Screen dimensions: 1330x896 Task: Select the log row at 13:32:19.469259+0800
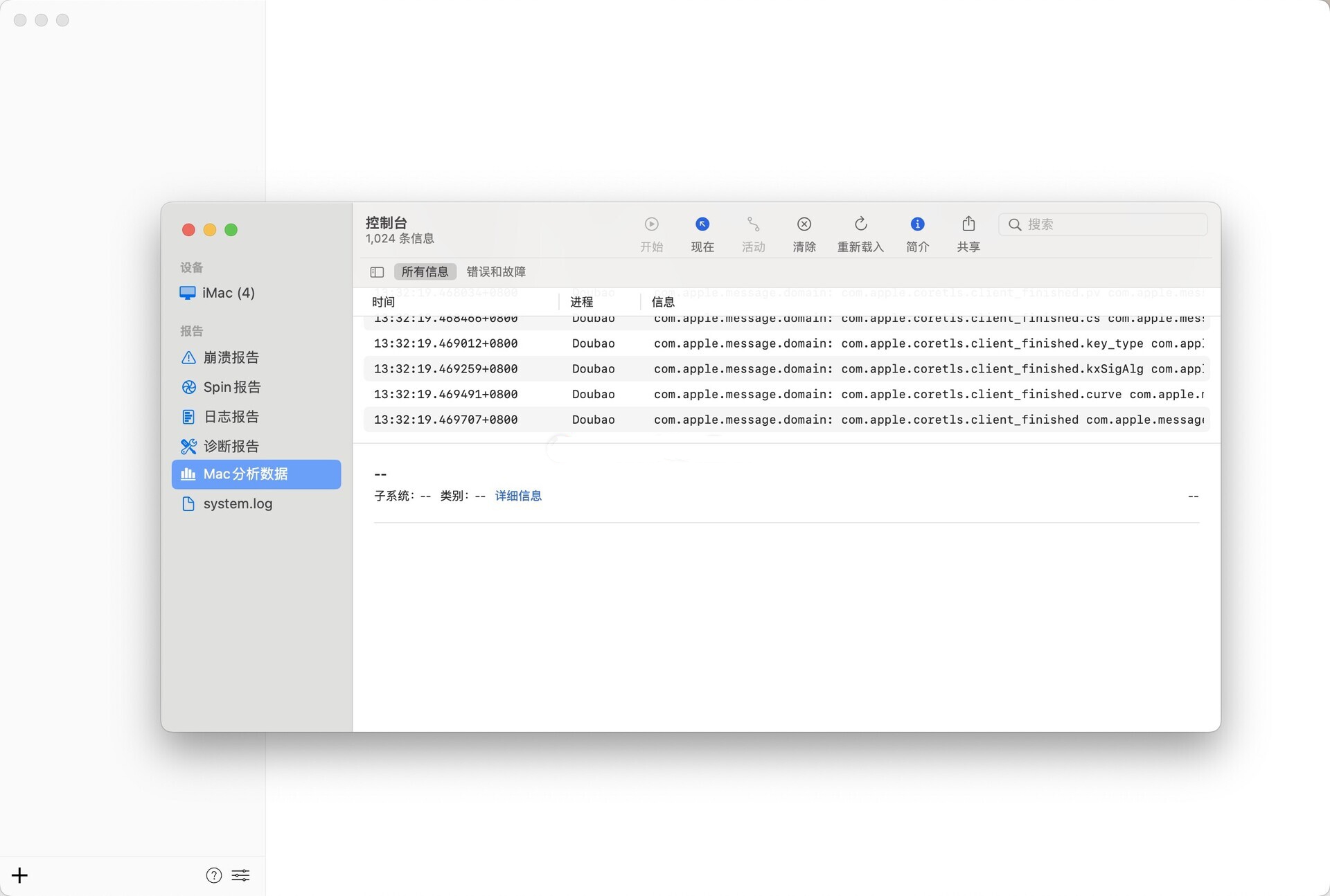pos(786,369)
